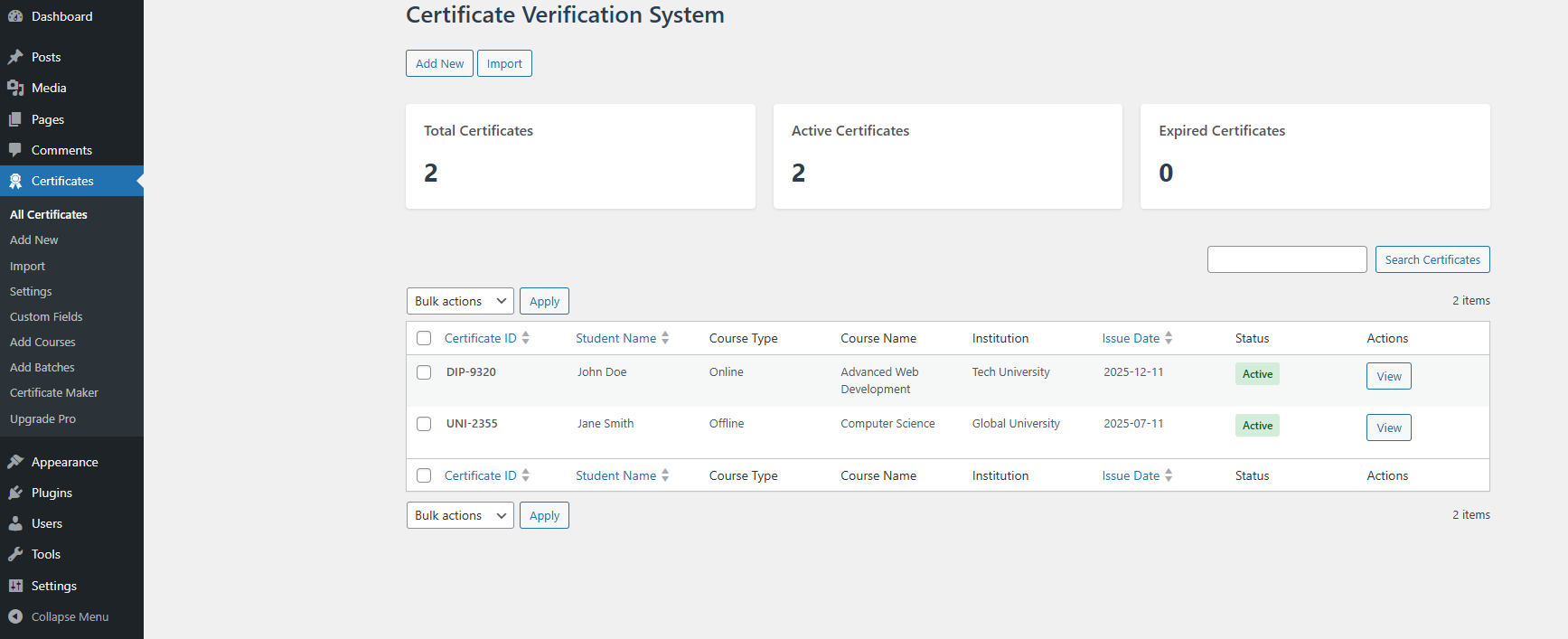1568x639 pixels.
Task: Click the UNI-2355 certificate ID text
Action: point(472,423)
